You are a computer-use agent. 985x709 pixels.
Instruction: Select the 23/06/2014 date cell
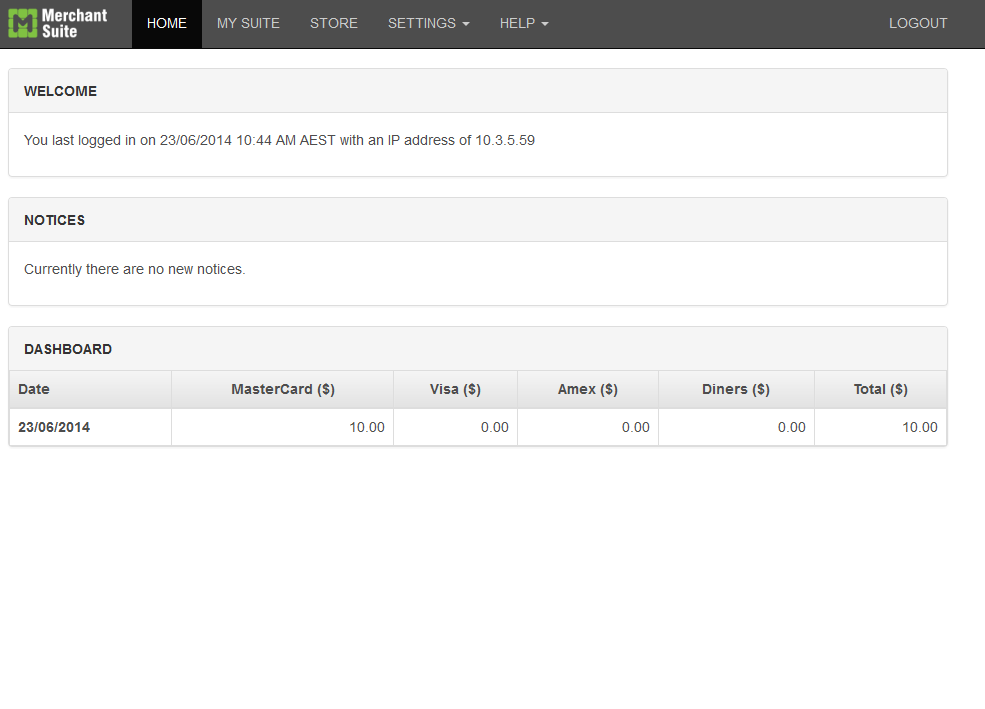90,427
